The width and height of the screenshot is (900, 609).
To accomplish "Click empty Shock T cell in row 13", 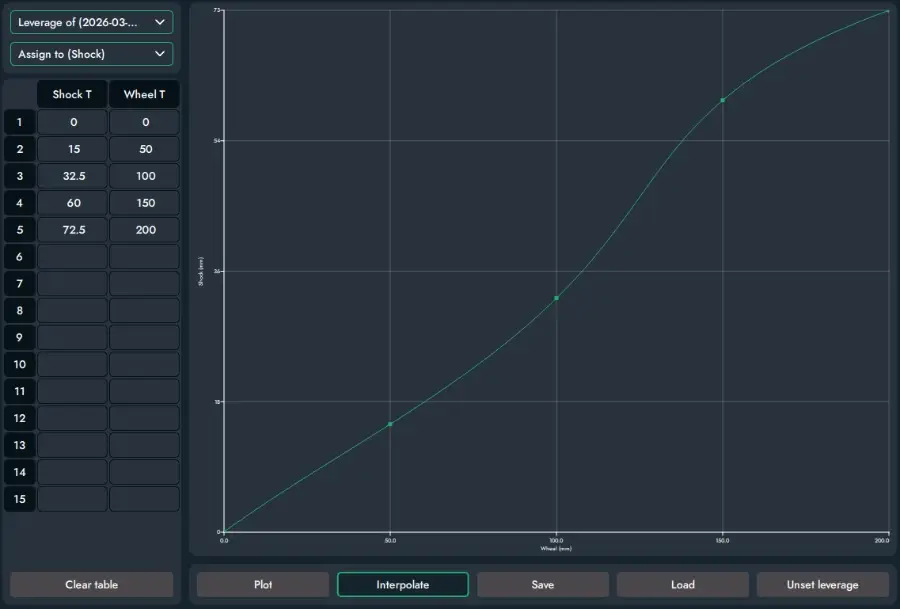I will [72, 445].
